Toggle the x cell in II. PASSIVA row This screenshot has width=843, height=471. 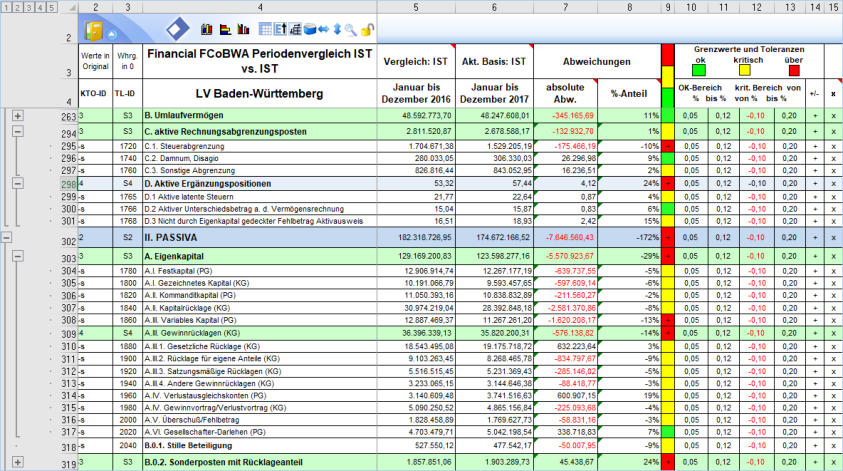click(832, 240)
